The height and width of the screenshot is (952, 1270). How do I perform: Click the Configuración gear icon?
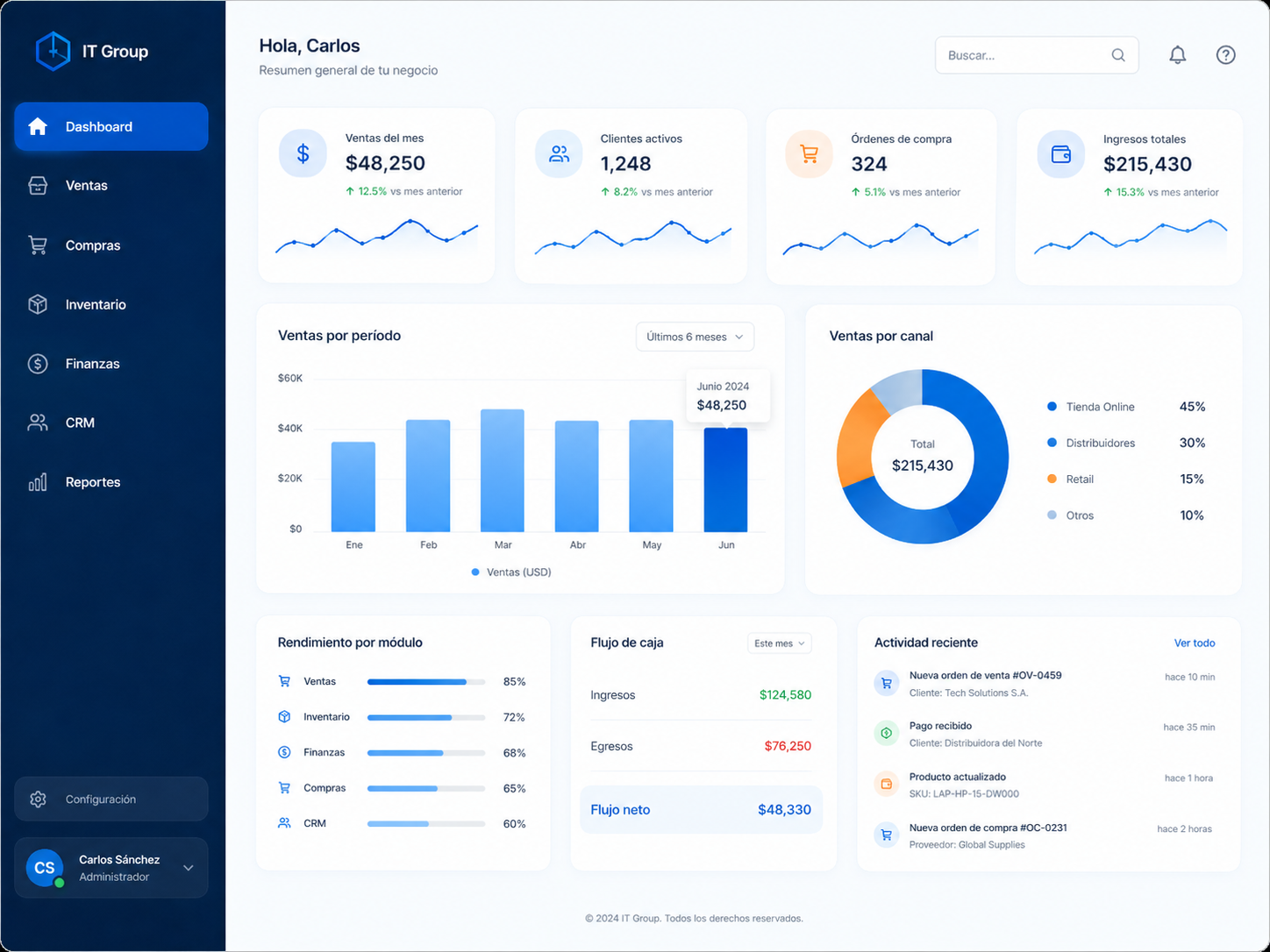click(38, 799)
